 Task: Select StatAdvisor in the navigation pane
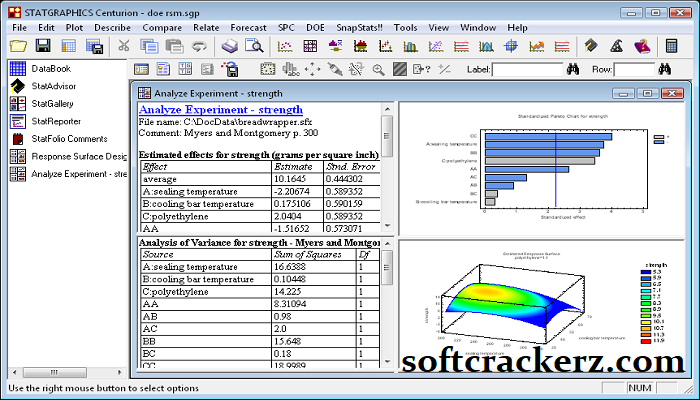54,86
